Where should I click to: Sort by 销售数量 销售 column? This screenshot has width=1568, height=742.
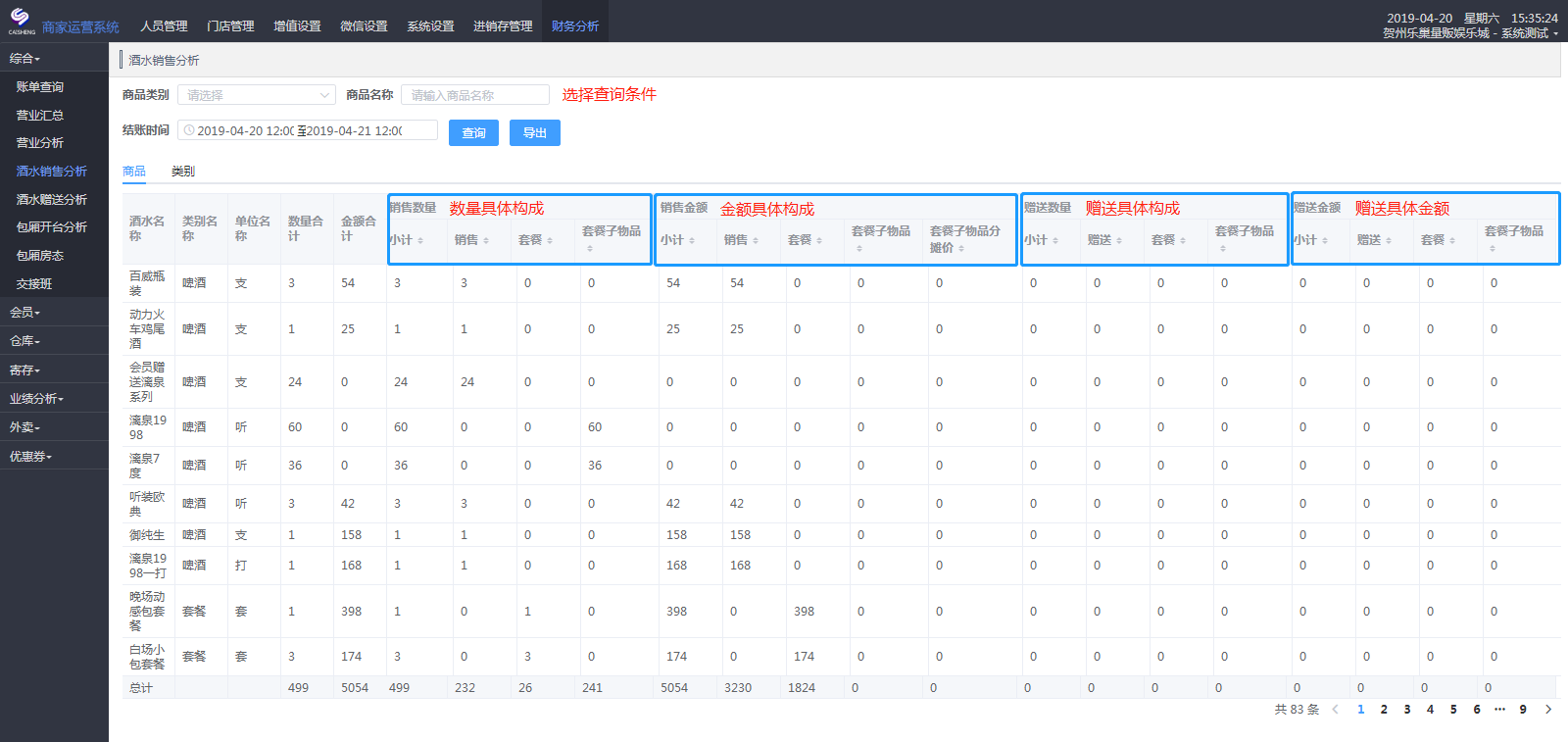tap(485, 240)
